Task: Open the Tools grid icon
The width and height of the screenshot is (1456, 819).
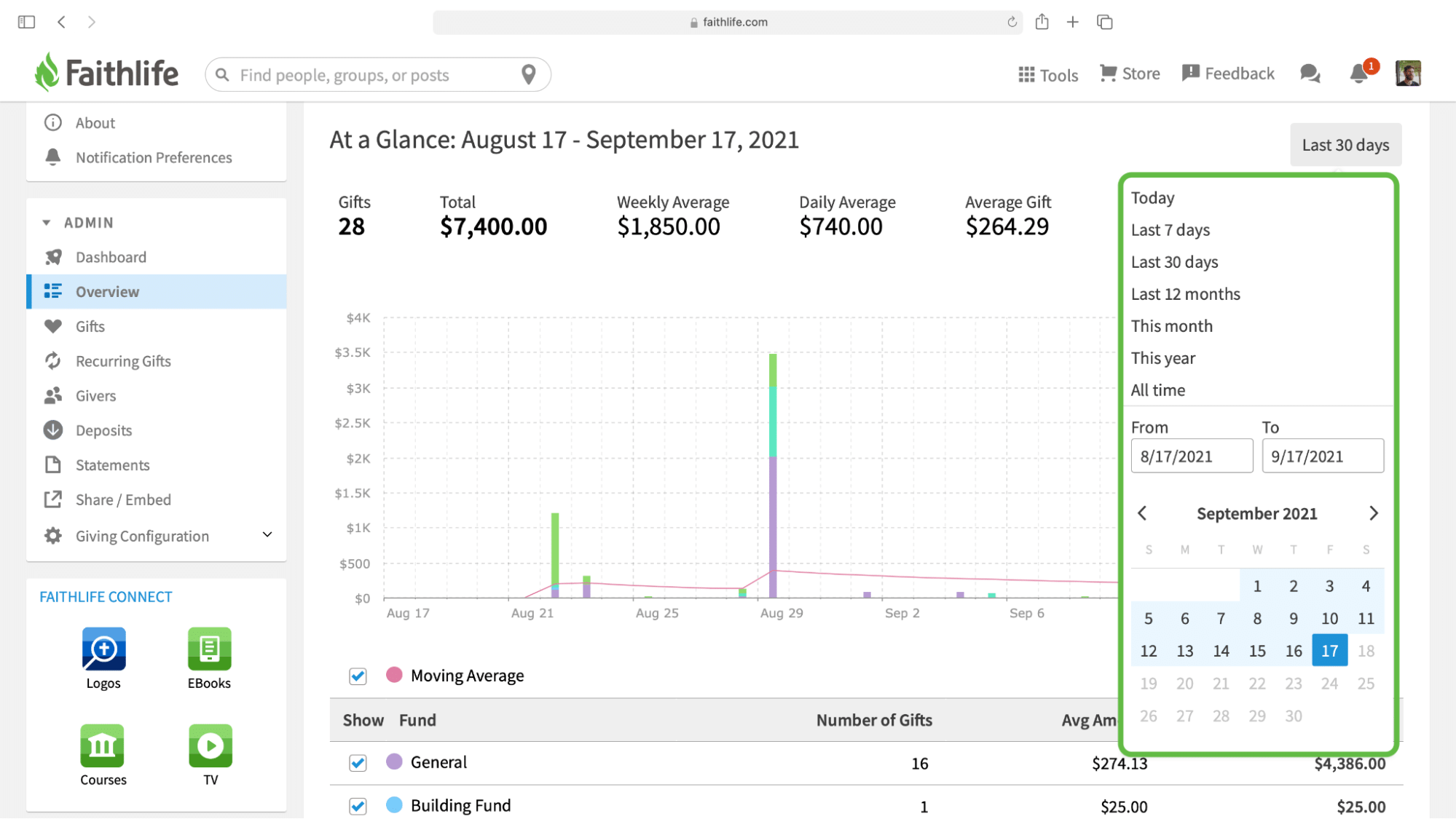Action: 1026,74
